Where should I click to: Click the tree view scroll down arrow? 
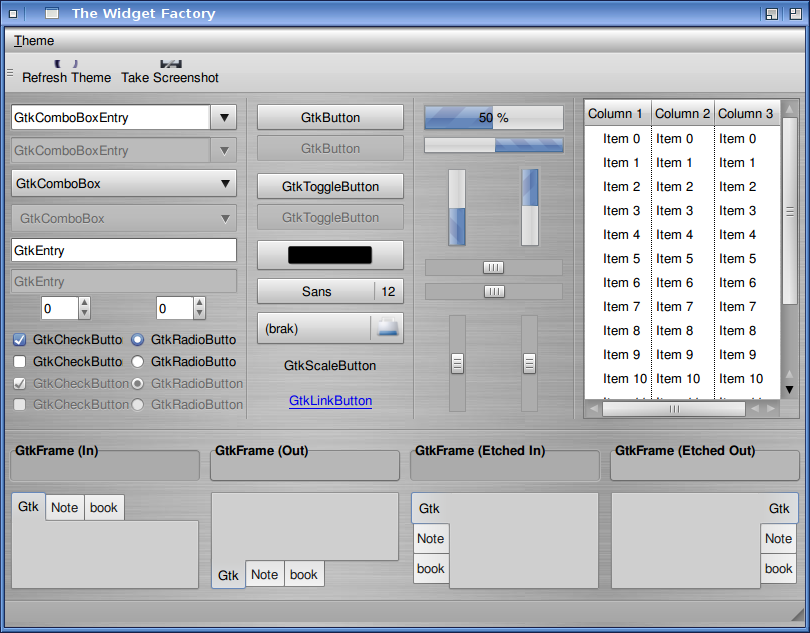[x=789, y=390]
